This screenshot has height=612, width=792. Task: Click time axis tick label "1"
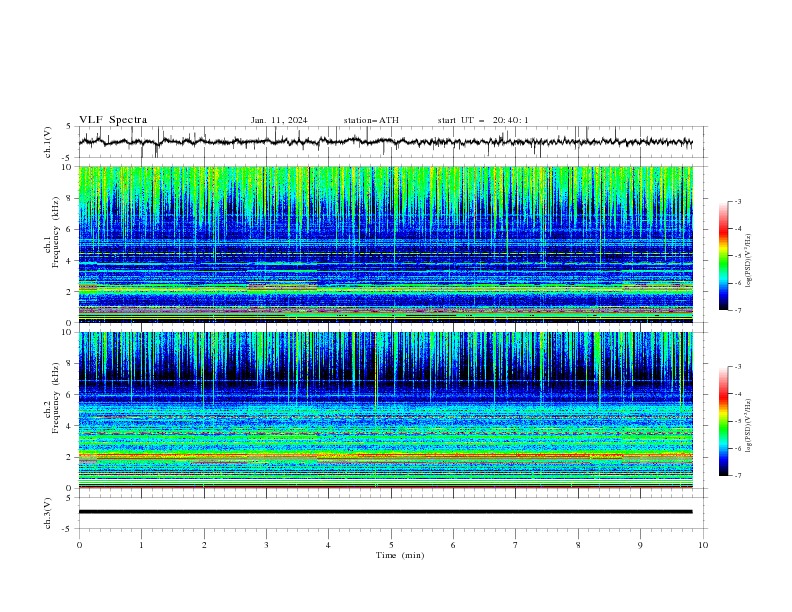141,545
